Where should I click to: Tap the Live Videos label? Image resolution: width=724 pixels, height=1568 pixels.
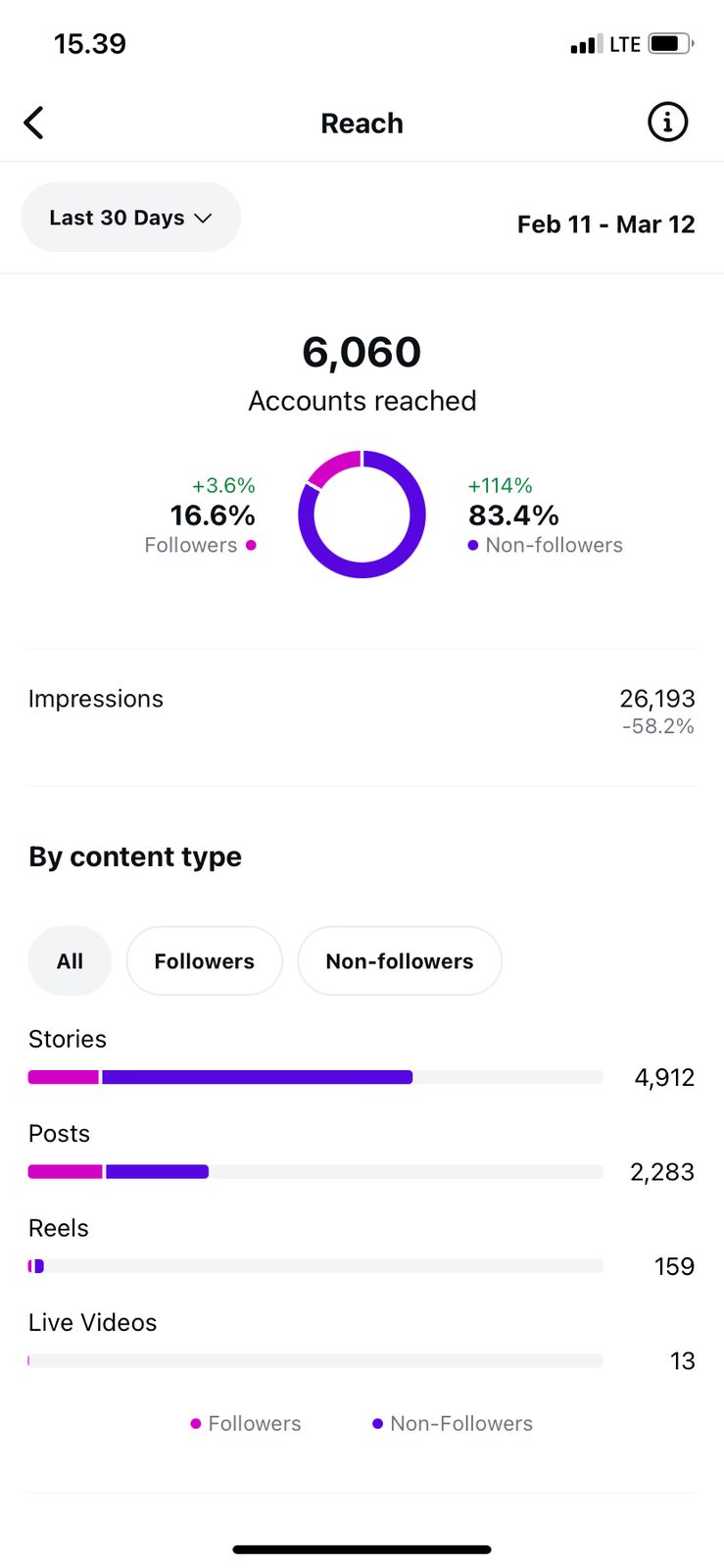pos(92,1323)
